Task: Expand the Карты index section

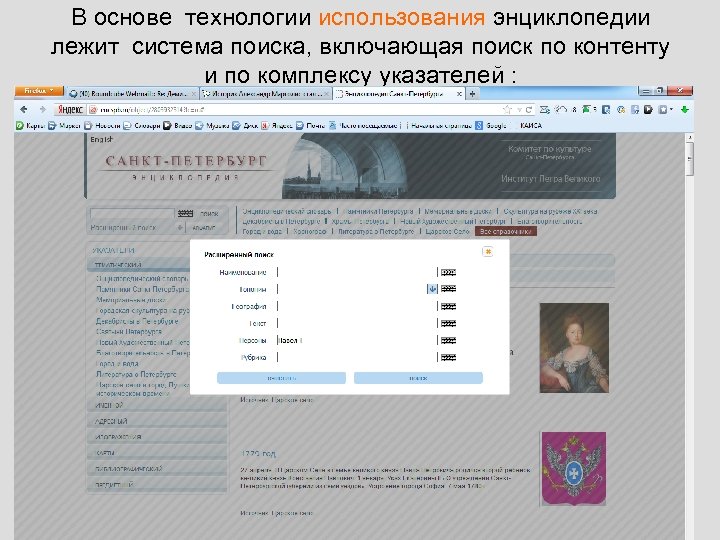Action: pyautogui.click(x=157, y=453)
